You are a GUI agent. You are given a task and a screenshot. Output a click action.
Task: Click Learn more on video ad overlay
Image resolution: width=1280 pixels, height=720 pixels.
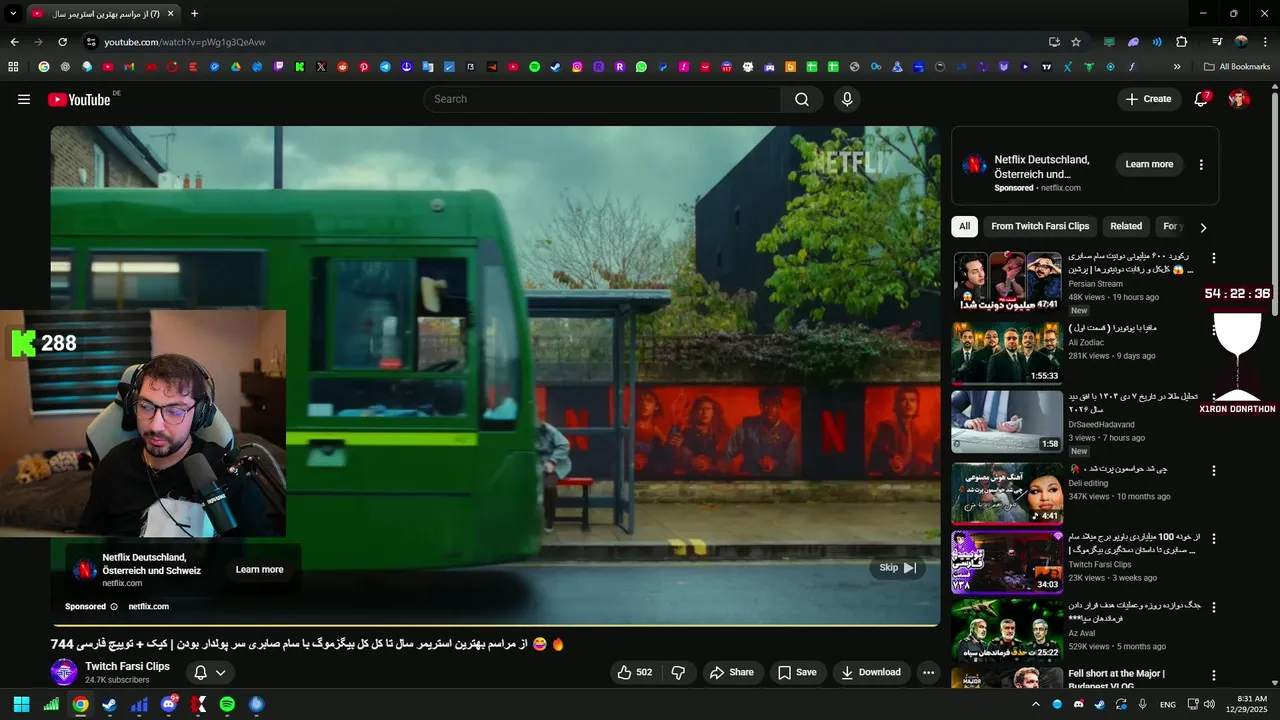[259, 570]
